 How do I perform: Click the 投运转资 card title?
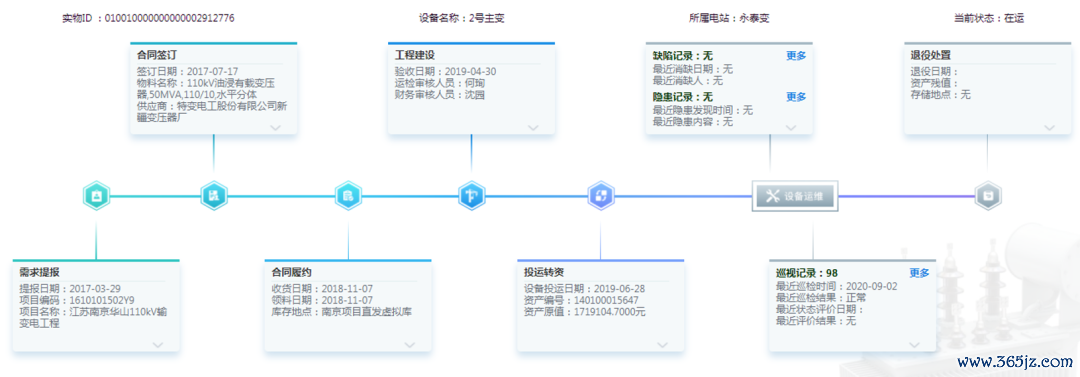click(545, 273)
